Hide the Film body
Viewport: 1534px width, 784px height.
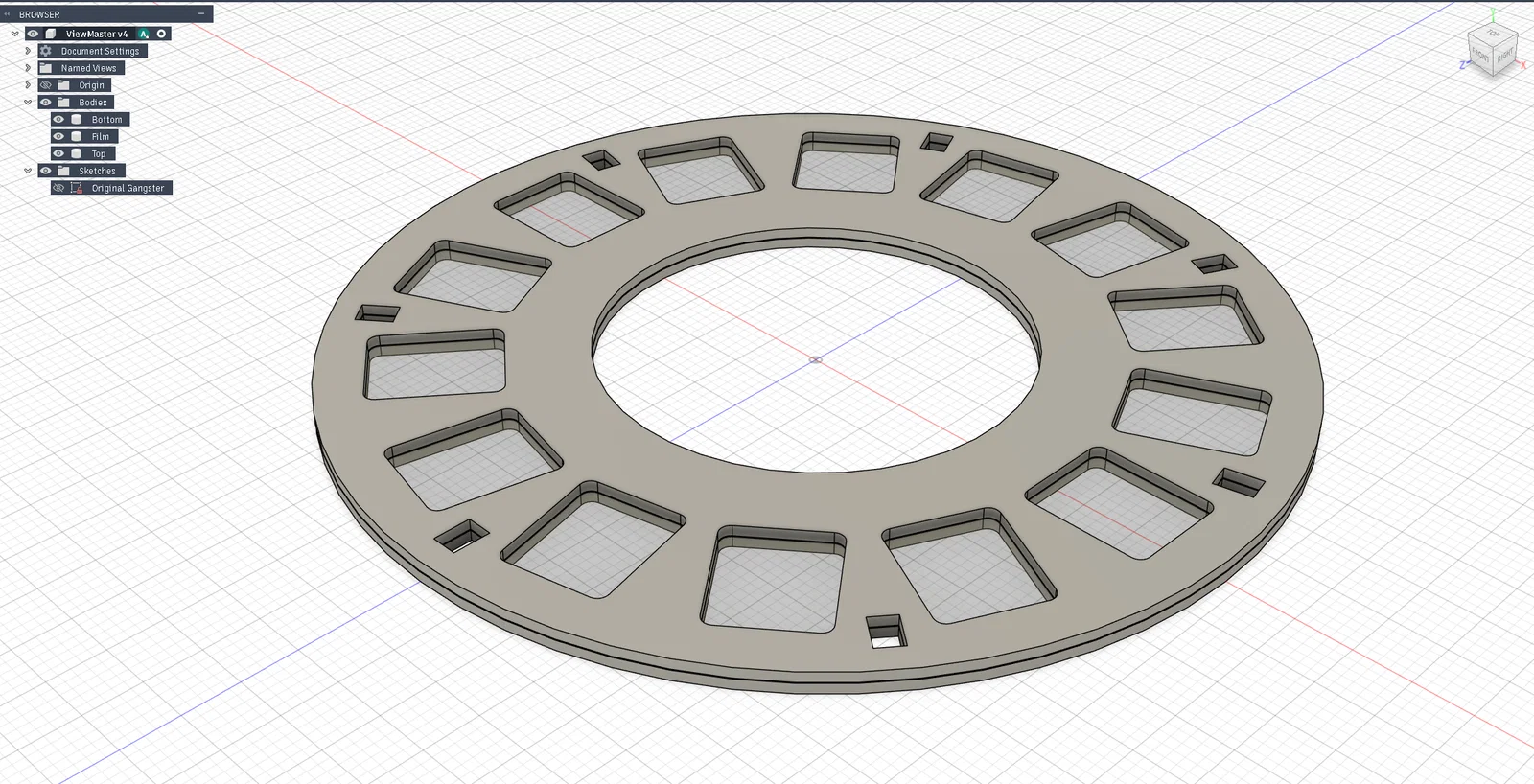point(58,137)
